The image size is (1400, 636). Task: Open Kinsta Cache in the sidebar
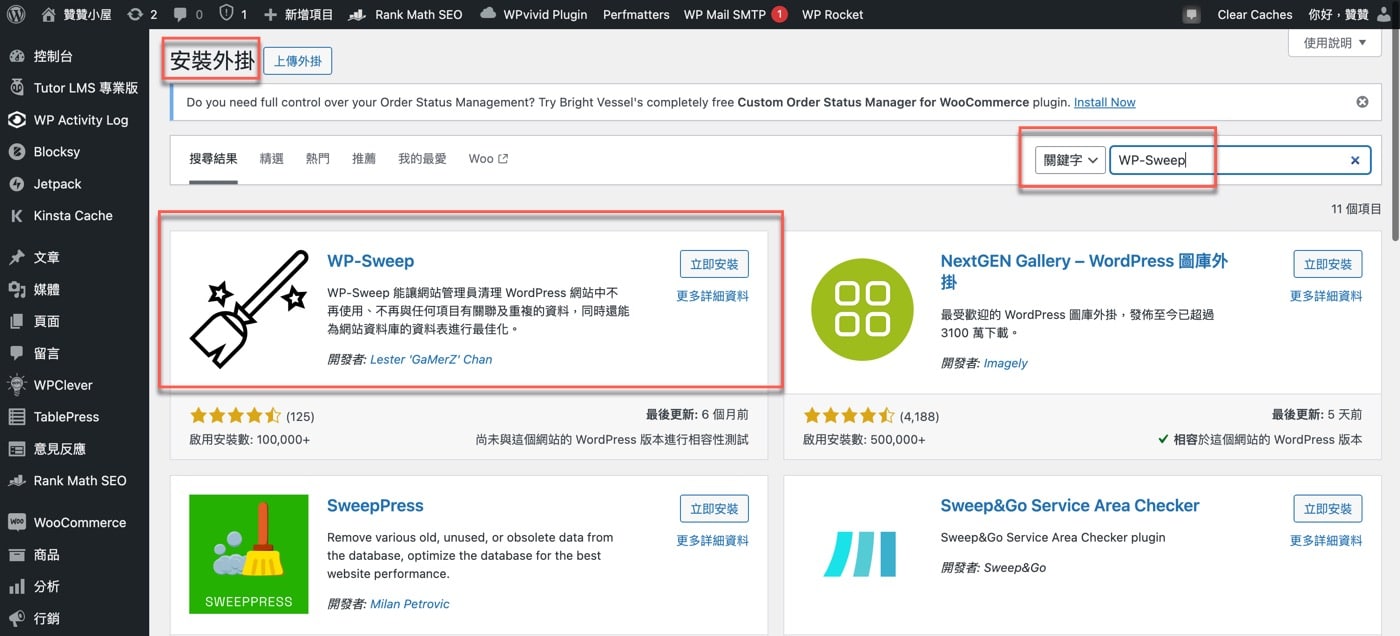pyautogui.click(x=74, y=215)
